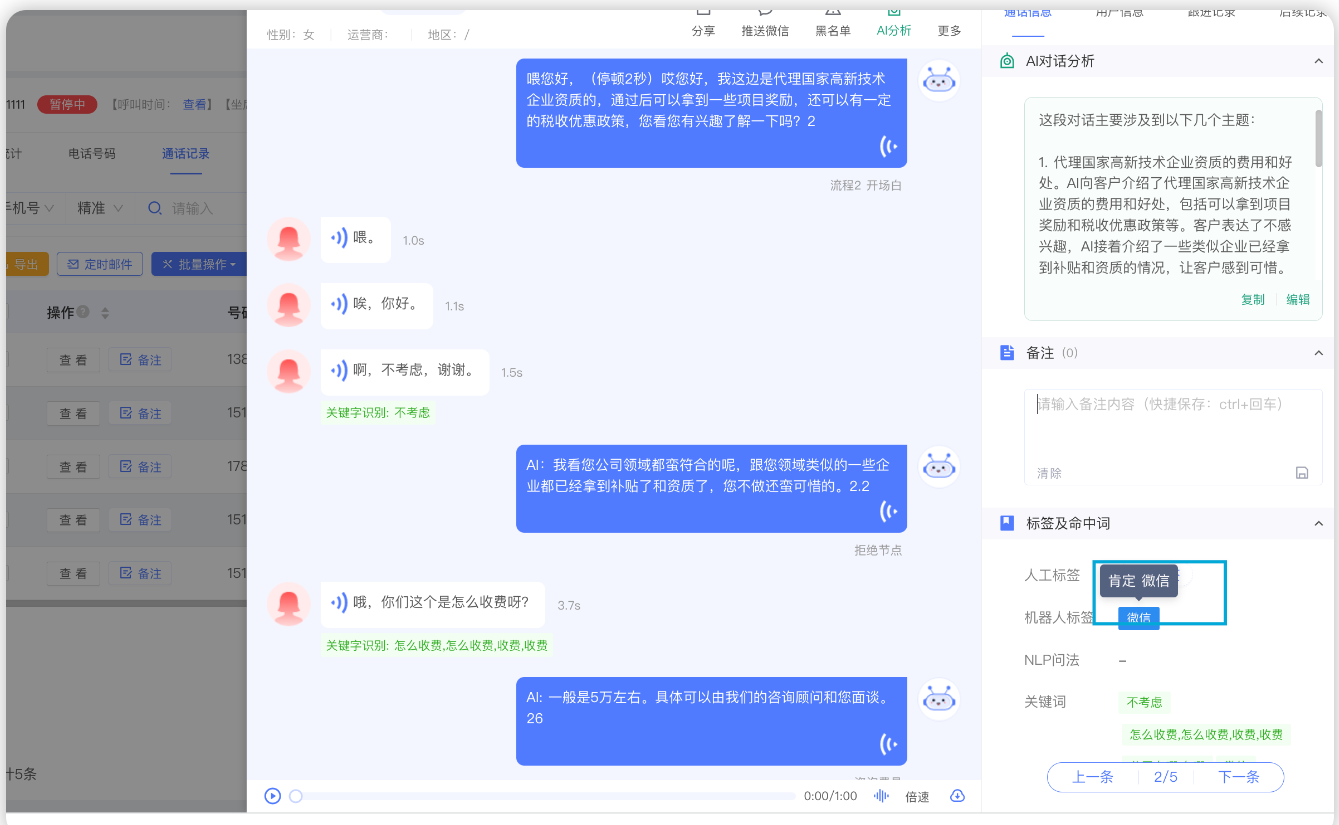The image size is (1339, 825).
Task: Collapse the 备注 section
Action: point(1318,353)
